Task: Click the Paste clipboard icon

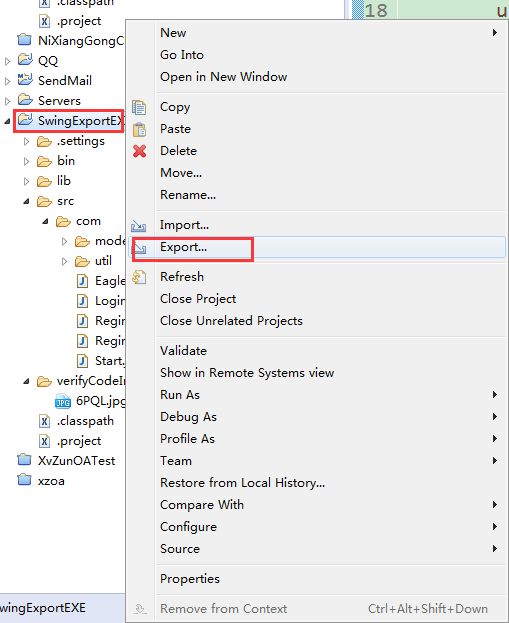Action: (139, 130)
